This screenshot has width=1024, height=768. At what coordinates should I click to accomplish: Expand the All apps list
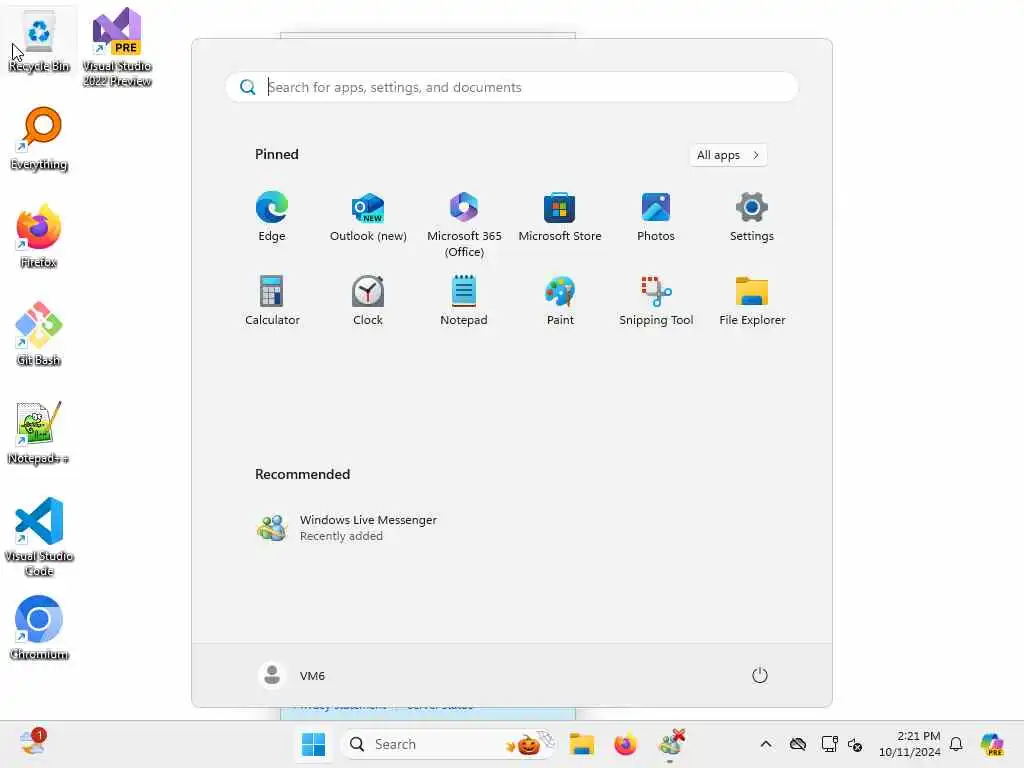point(728,155)
